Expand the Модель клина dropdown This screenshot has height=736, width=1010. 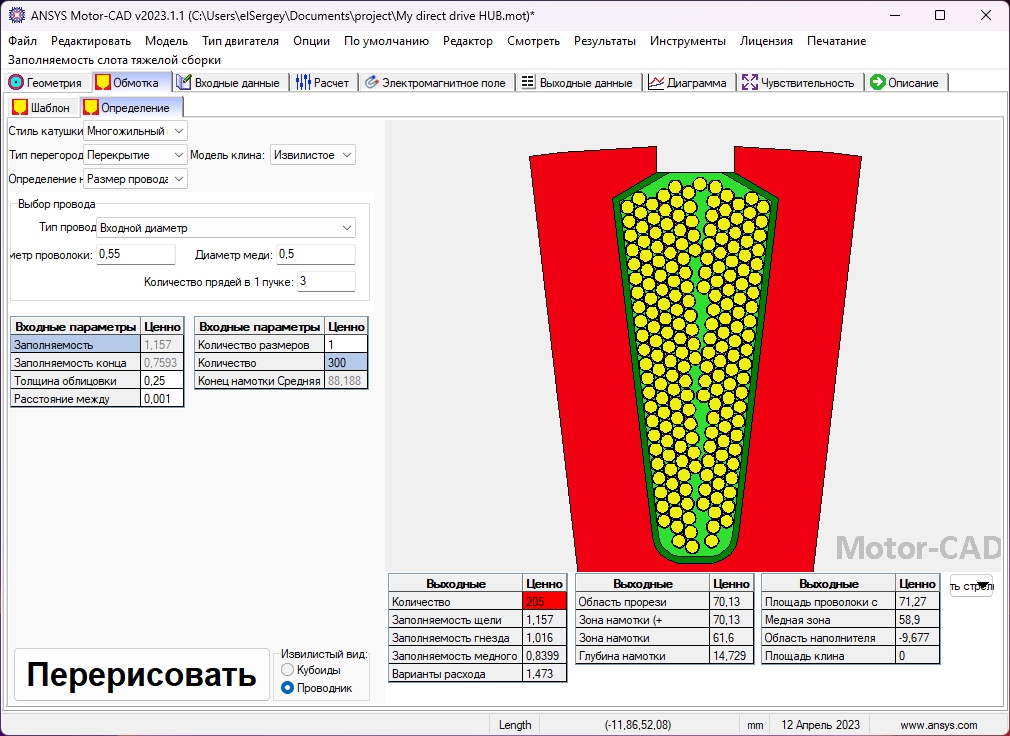(345, 155)
